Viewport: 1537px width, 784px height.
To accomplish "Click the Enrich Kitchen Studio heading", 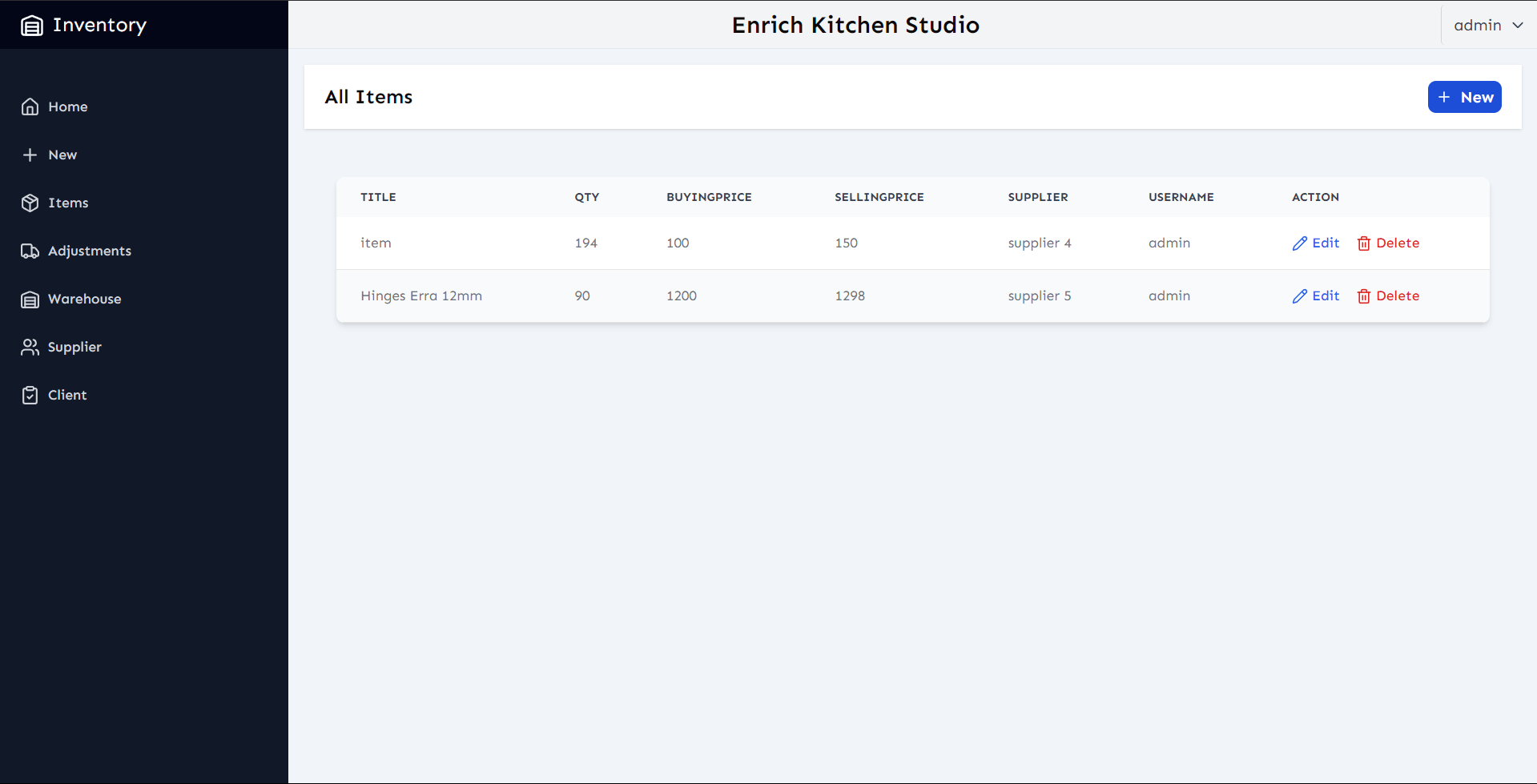I will click(855, 26).
